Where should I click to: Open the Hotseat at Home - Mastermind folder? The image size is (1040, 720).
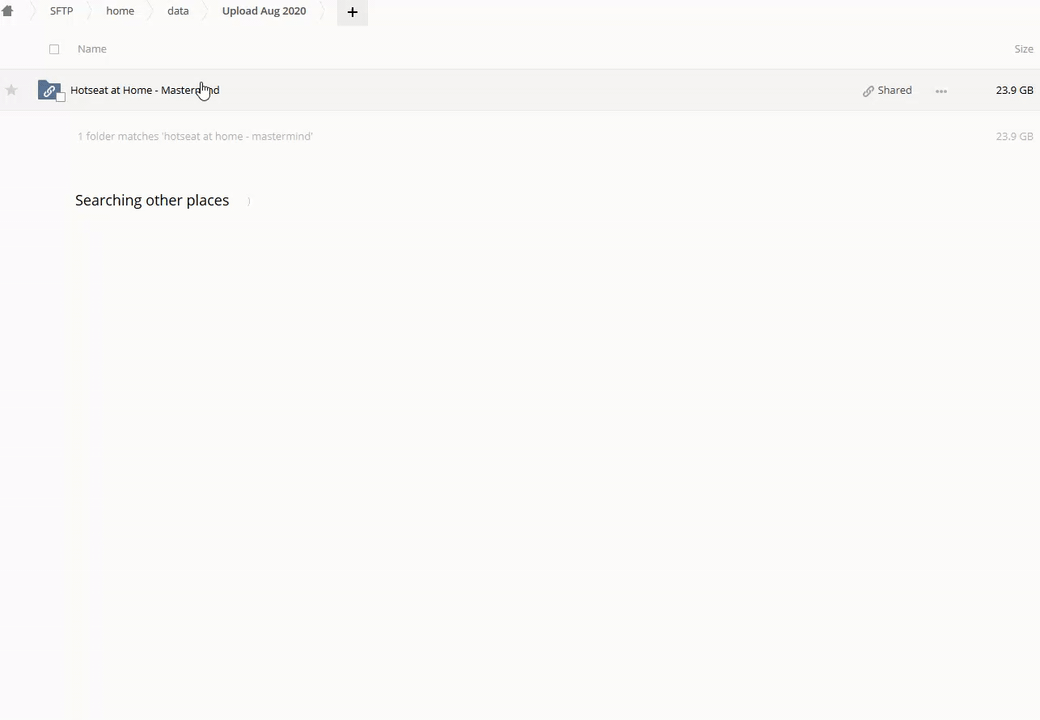point(145,90)
